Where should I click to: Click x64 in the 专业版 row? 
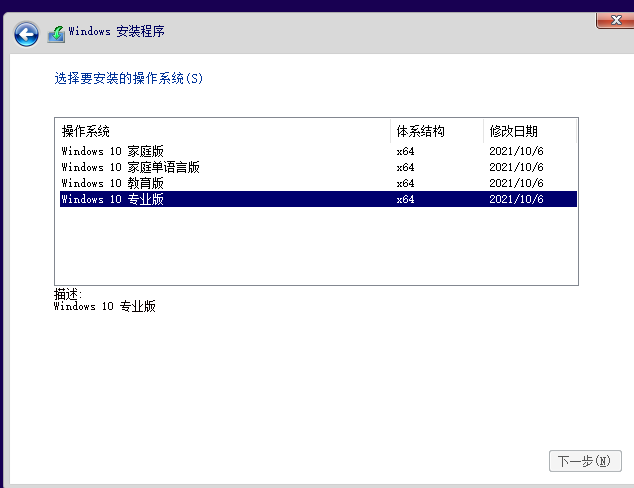point(405,199)
